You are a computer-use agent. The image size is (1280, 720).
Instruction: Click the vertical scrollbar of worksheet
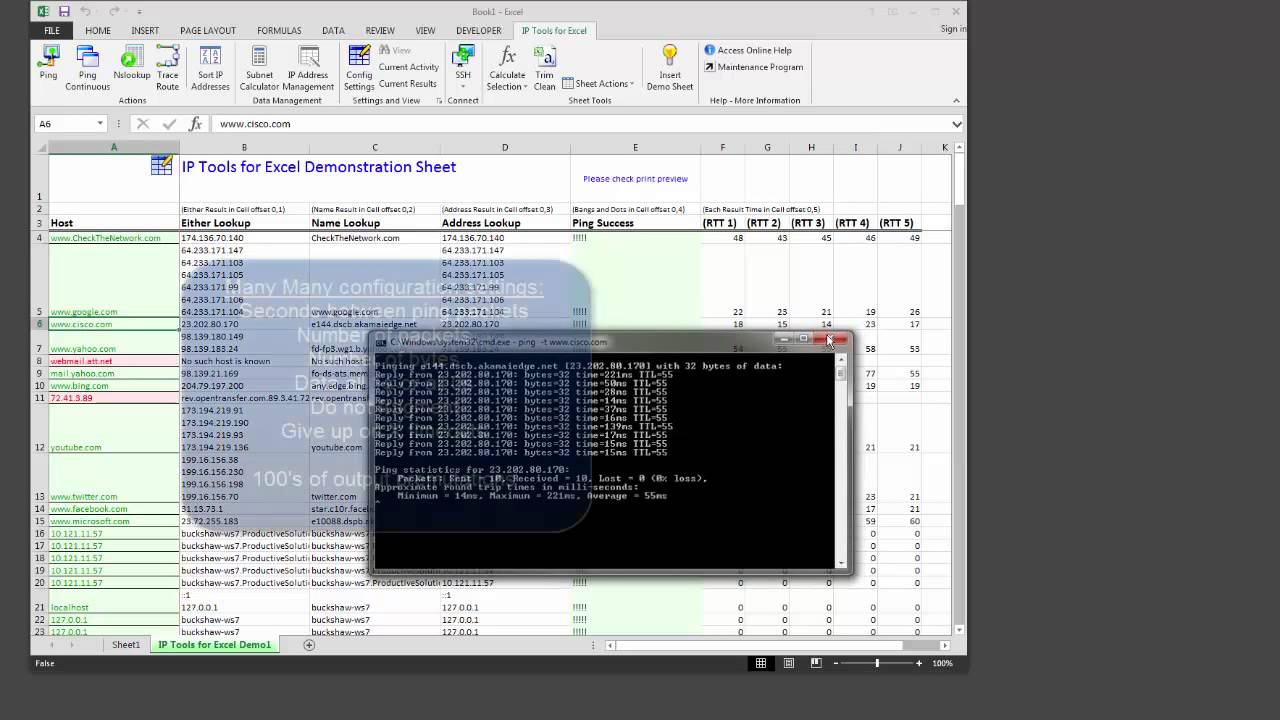click(958, 390)
